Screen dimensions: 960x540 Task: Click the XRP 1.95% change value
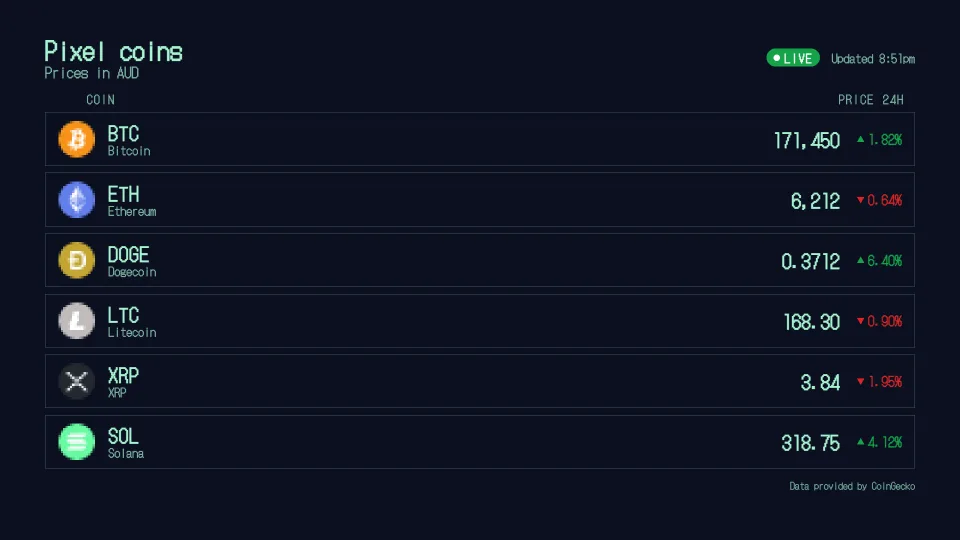coord(885,382)
